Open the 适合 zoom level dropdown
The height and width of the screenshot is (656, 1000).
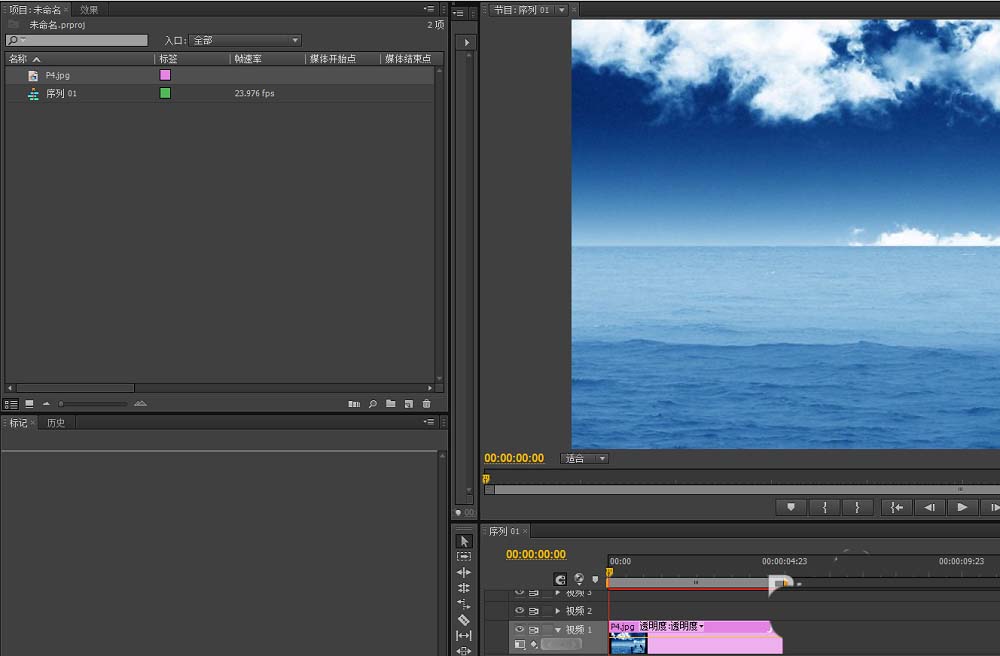click(585, 459)
